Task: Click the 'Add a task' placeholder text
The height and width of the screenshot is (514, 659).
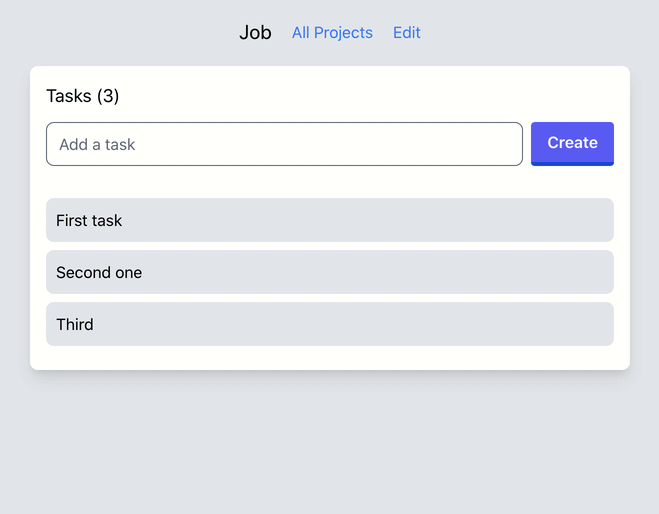Action: tap(97, 145)
